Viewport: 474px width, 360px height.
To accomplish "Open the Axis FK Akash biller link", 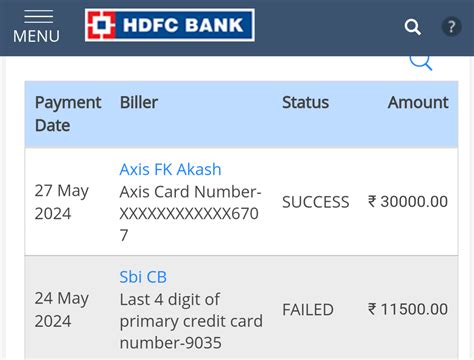I will click(170, 169).
